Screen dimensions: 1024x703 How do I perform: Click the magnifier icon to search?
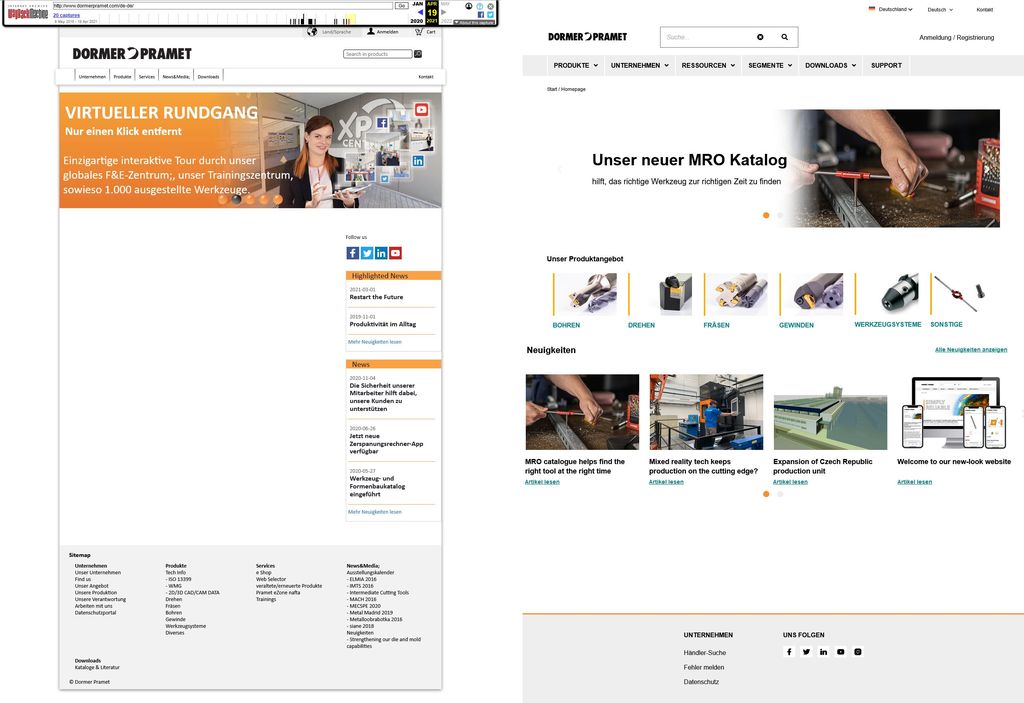click(x=784, y=36)
